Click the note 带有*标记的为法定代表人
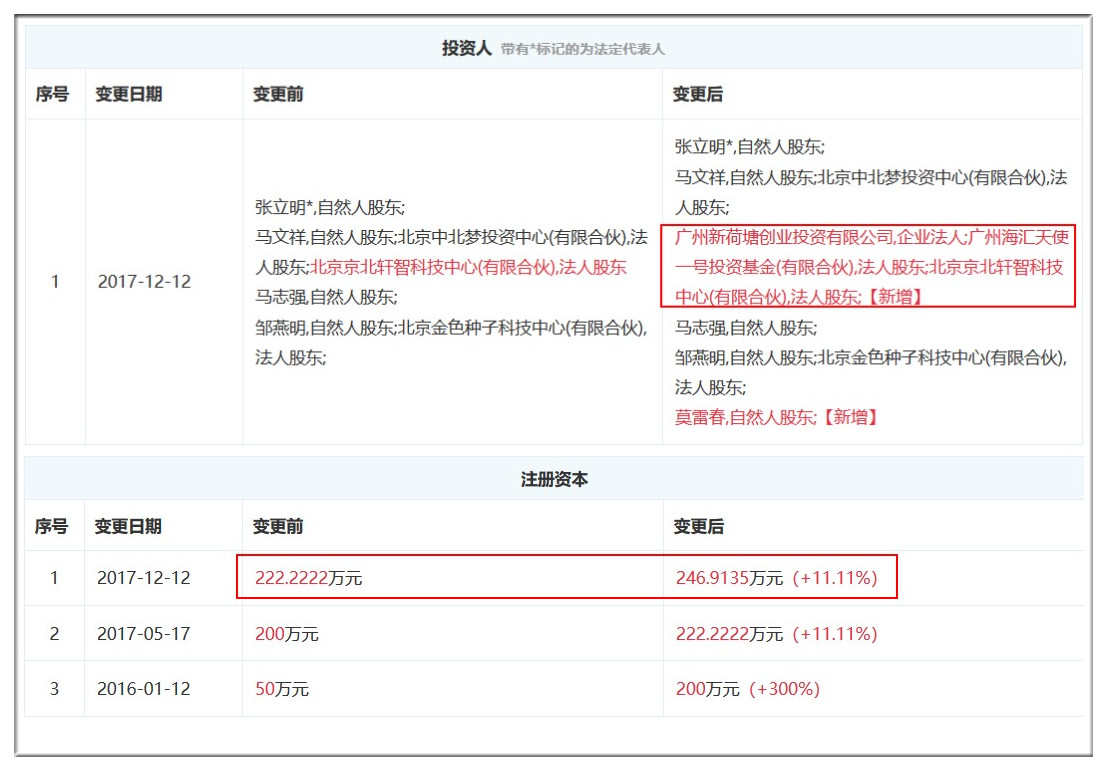 (582, 49)
